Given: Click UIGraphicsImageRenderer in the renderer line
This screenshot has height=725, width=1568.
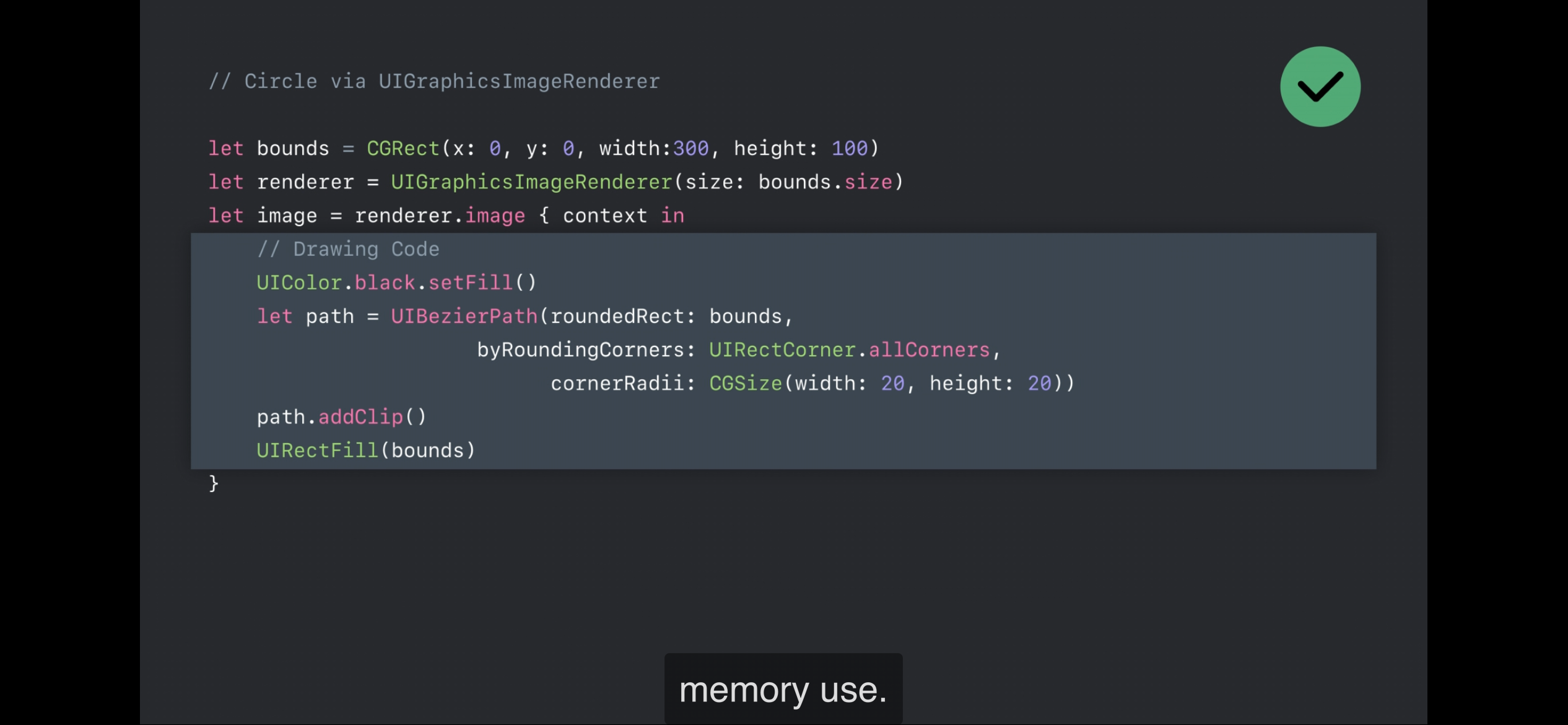Looking at the screenshot, I should [x=531, y=182].
